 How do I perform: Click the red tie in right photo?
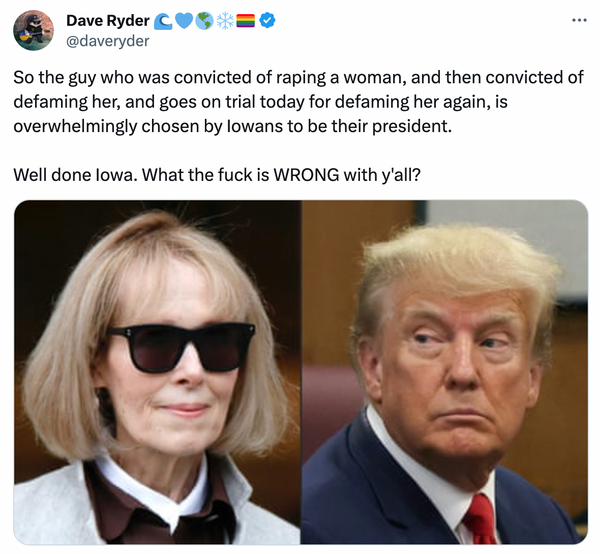[x=481, y=519]
